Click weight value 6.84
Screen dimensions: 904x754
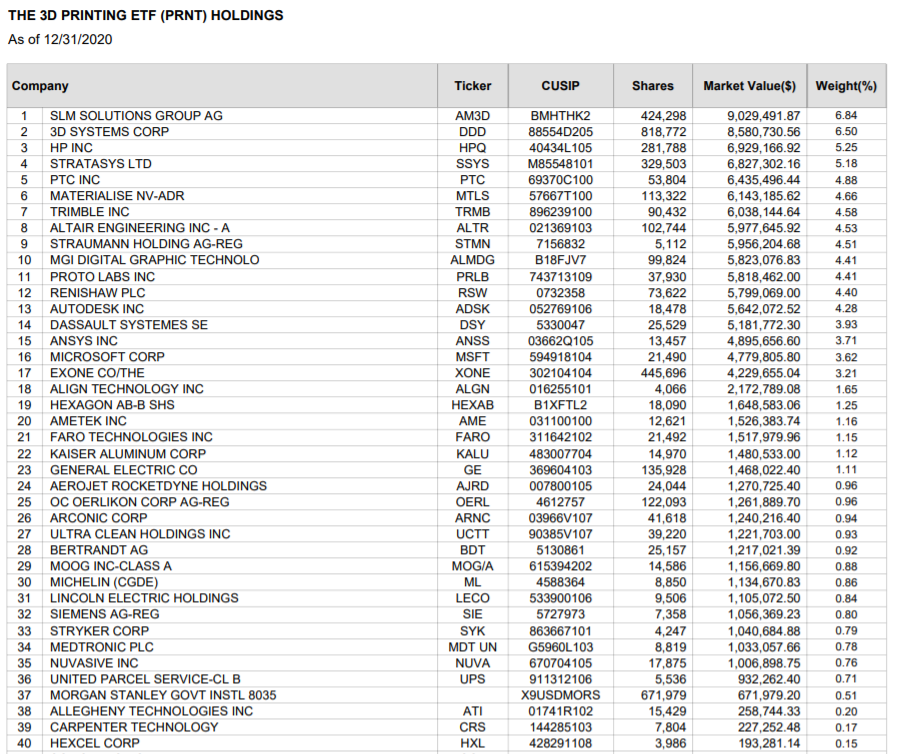click(x=846, y=116)
